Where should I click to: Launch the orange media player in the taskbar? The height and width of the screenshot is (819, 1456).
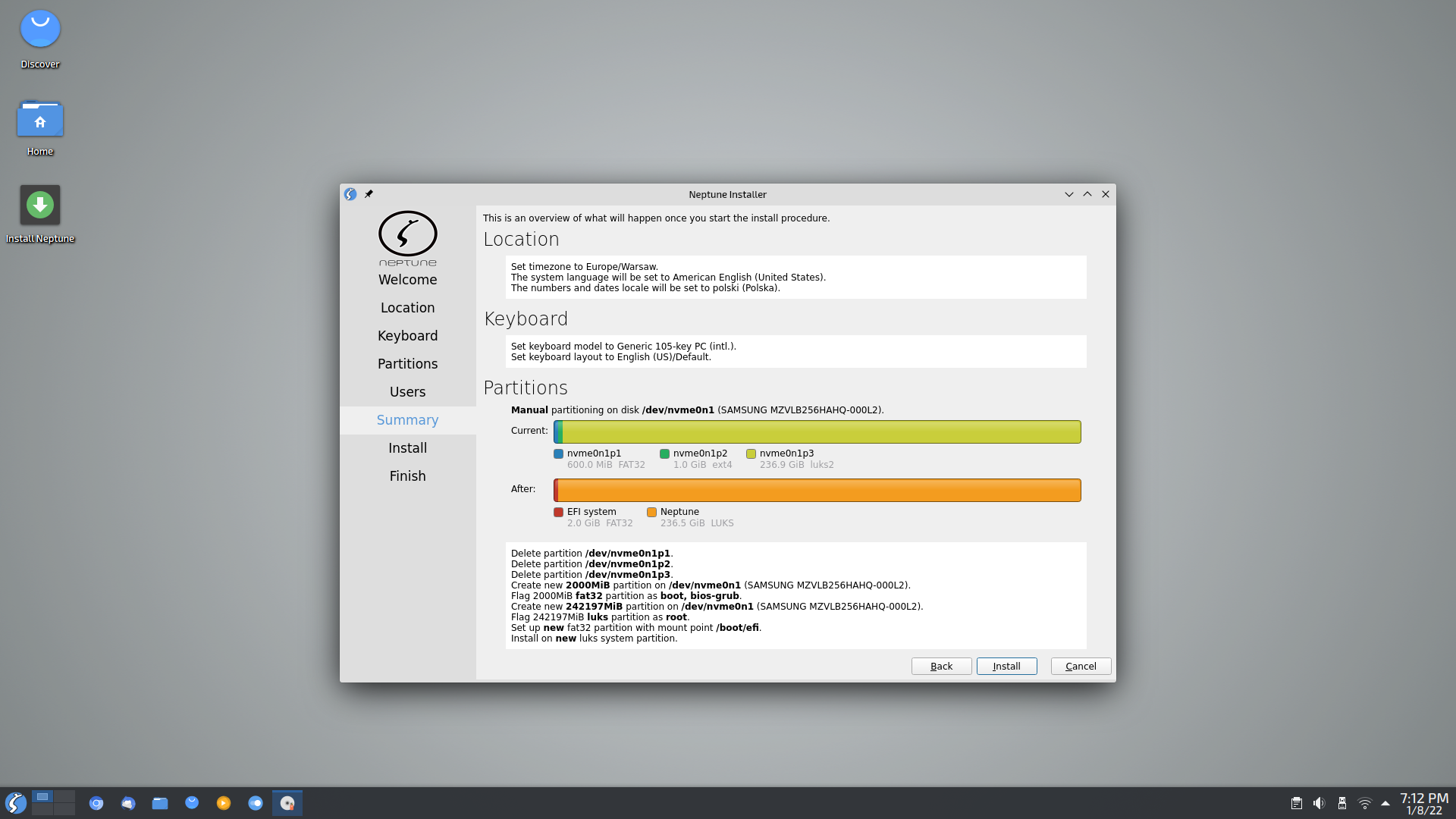coord(224,803)
